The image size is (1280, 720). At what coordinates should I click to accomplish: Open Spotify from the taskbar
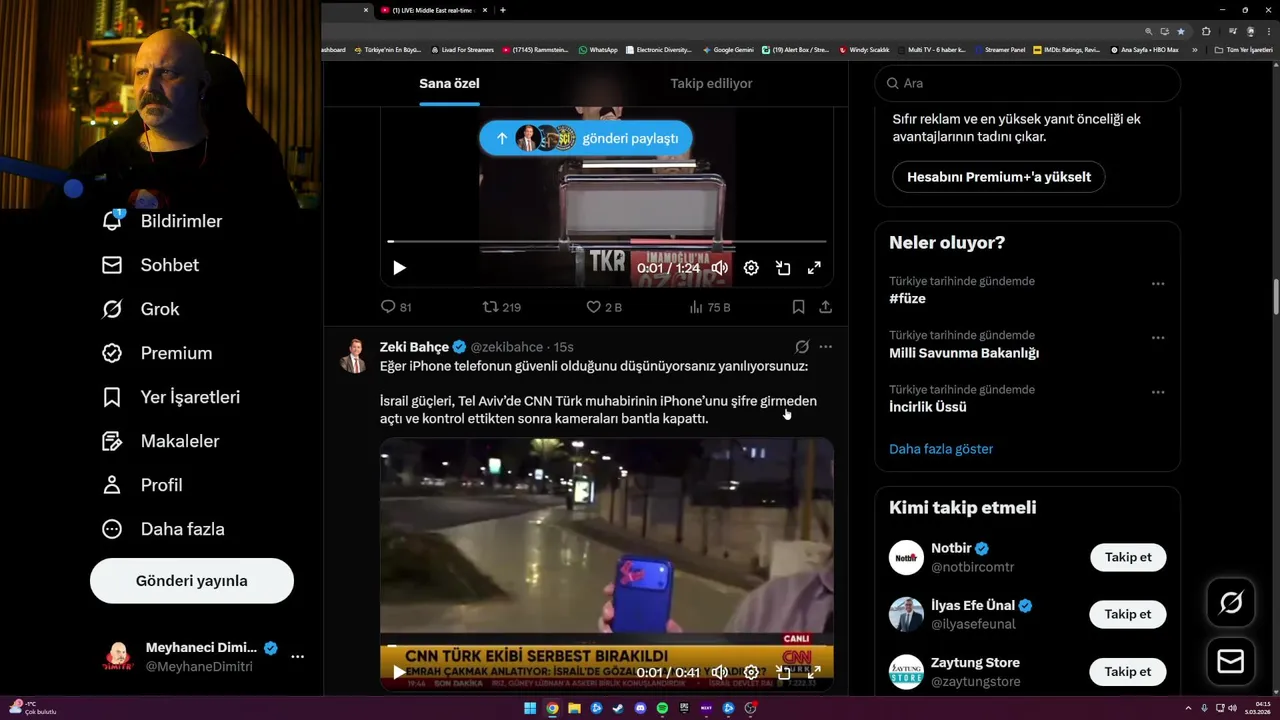click(662, 708)
